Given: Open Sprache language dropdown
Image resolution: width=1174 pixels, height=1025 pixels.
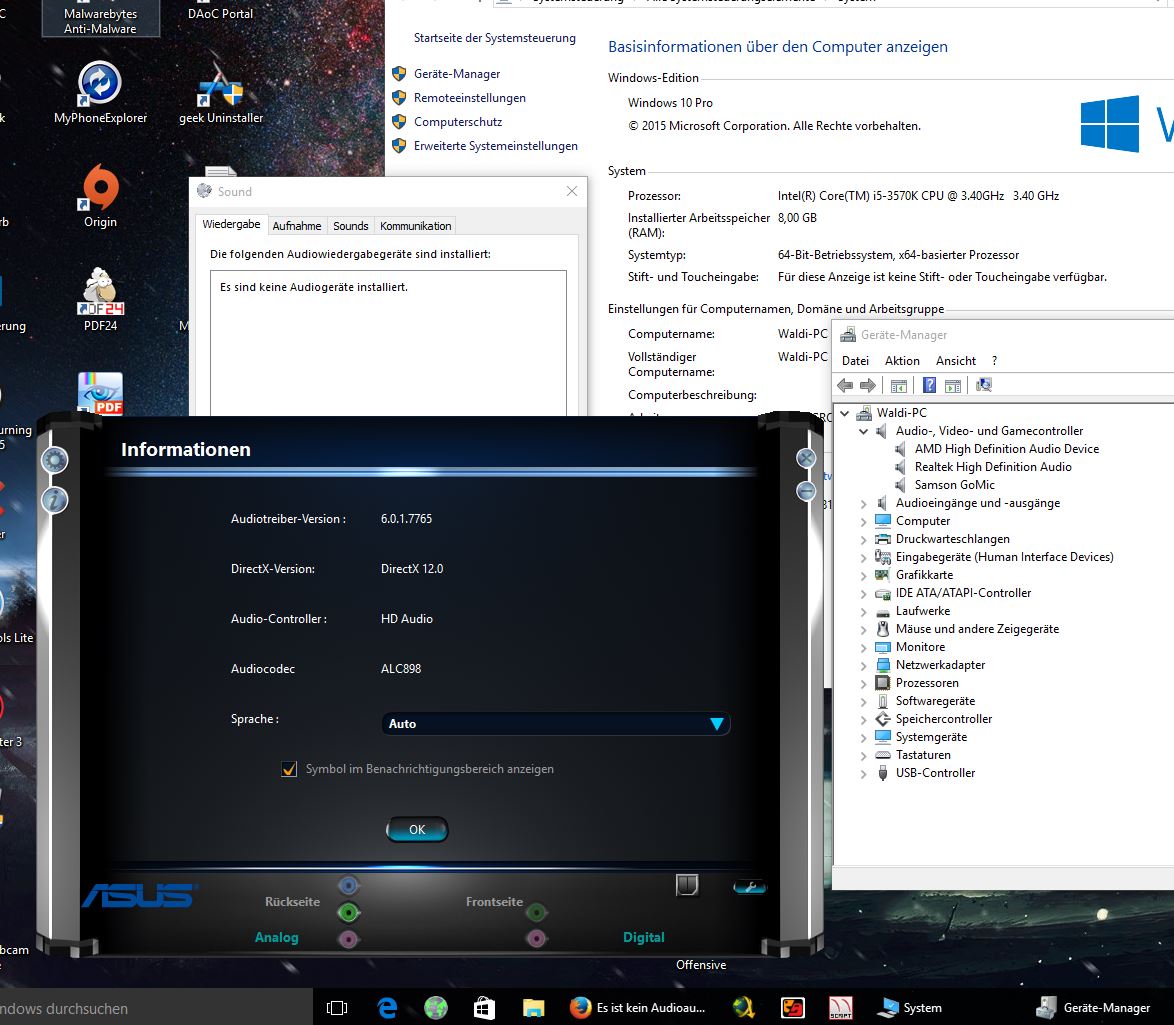Looking at the screenshot, I should [556, 723].
